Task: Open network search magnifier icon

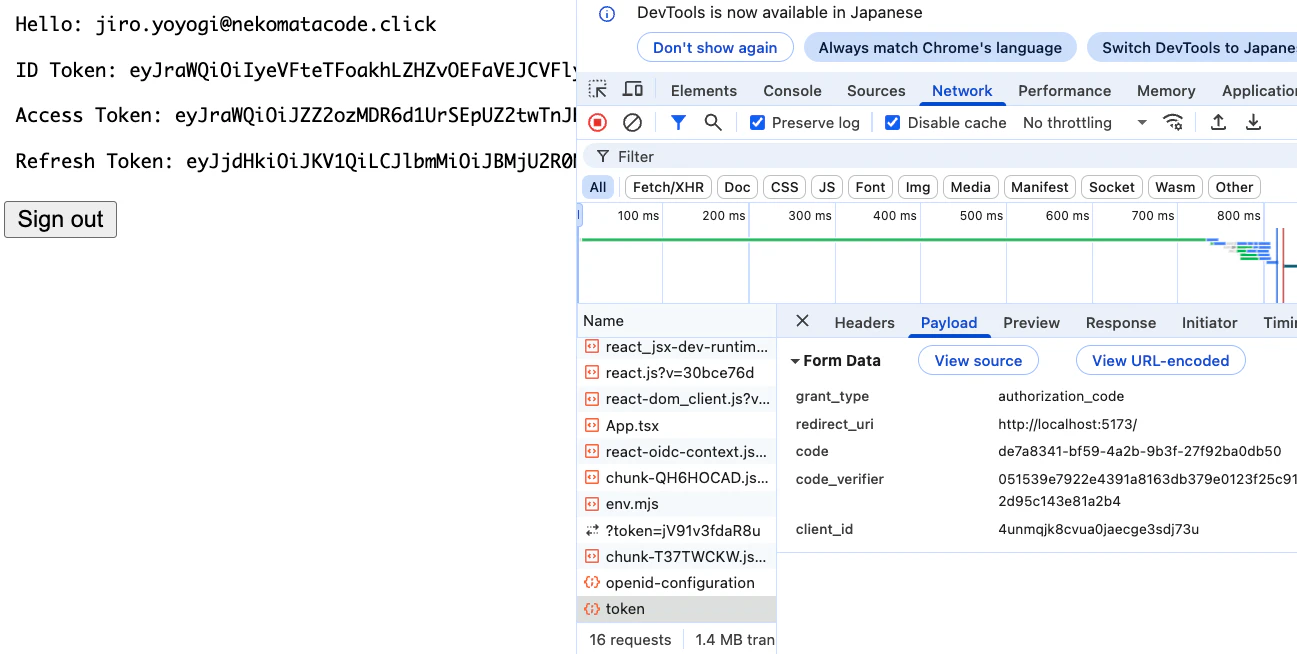Action: coord(713,122)
